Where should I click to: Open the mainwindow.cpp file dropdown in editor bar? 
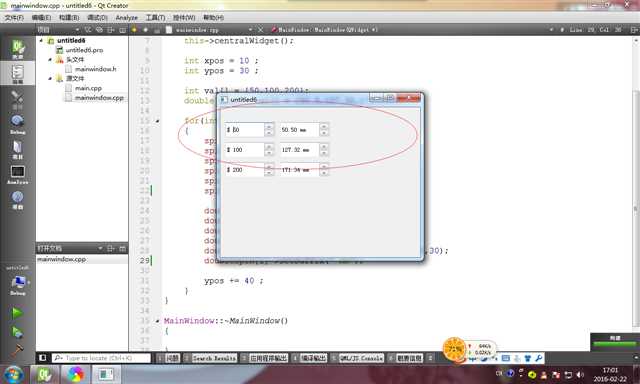[x=250, y=30]
